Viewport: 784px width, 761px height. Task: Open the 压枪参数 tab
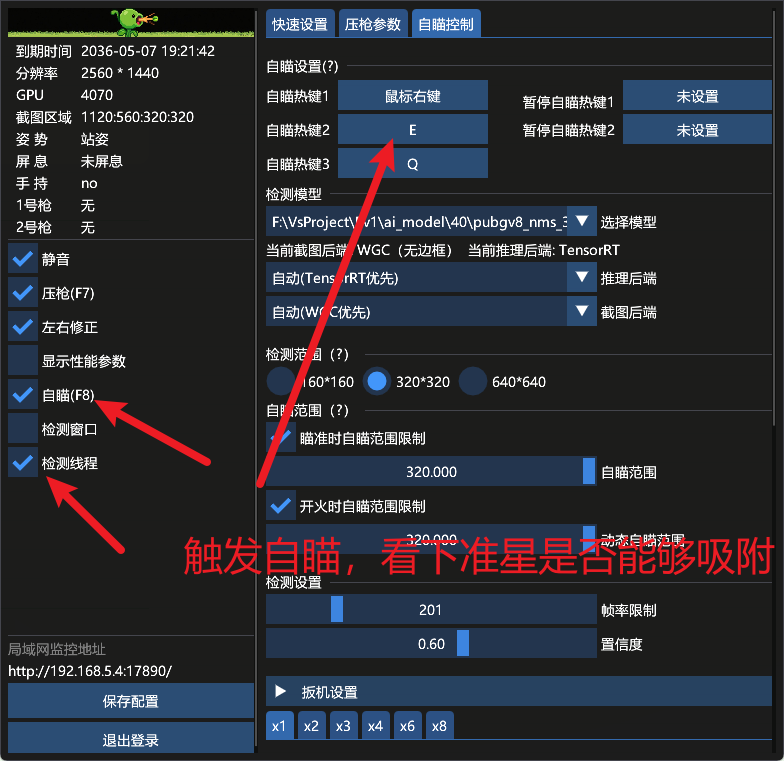tap(373, 24)
